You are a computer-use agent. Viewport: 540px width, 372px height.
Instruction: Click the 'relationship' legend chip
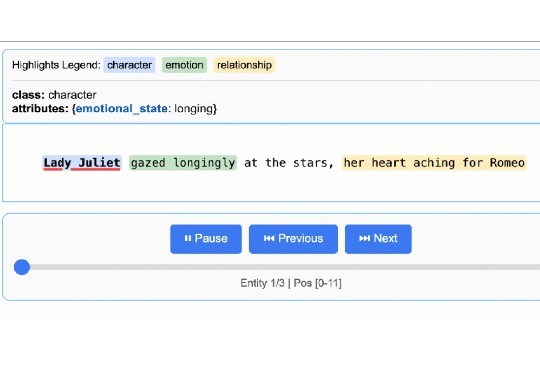click(x=244, y=65)
